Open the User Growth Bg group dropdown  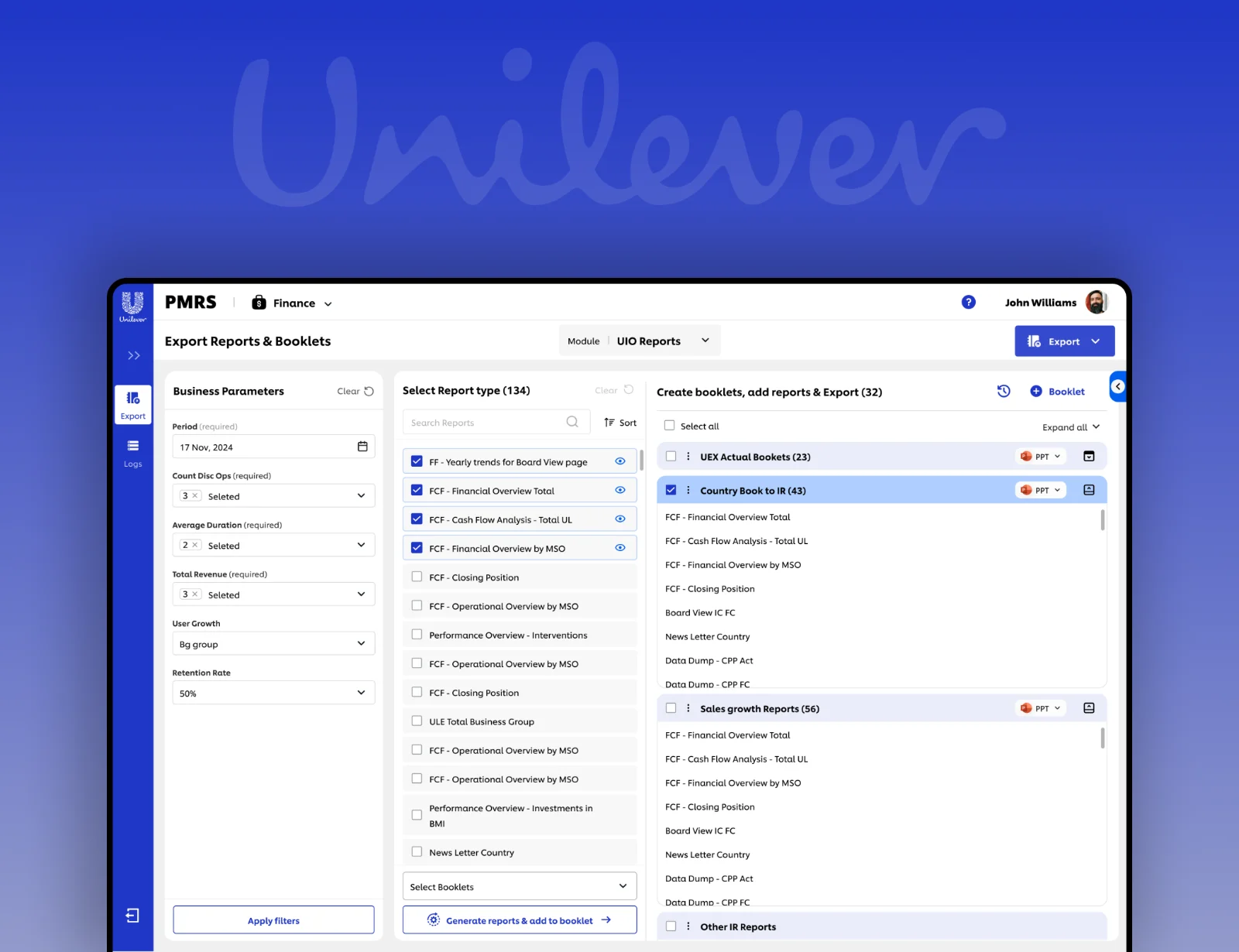point(273,643)
